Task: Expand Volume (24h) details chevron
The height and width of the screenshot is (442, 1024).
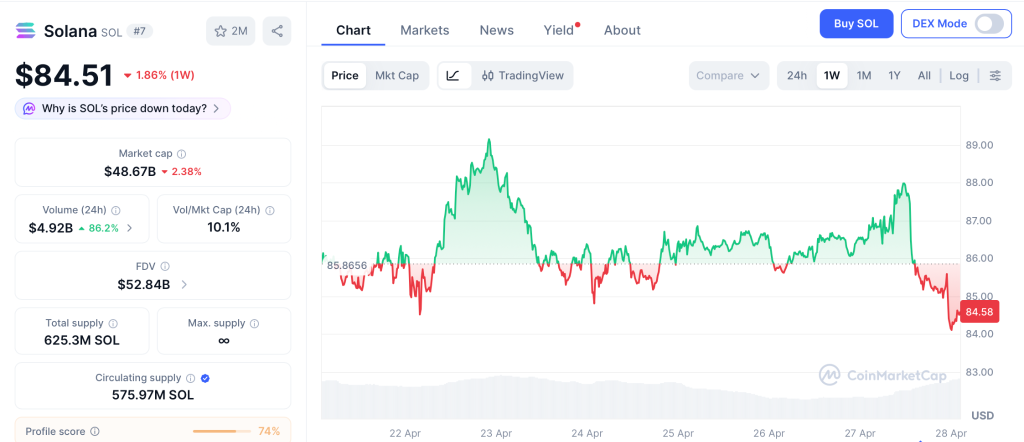Action: point(129,228)
